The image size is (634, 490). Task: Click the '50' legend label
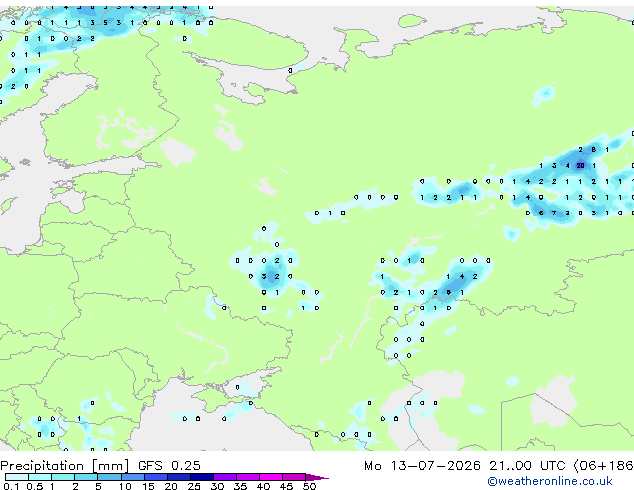pos(309,486)
